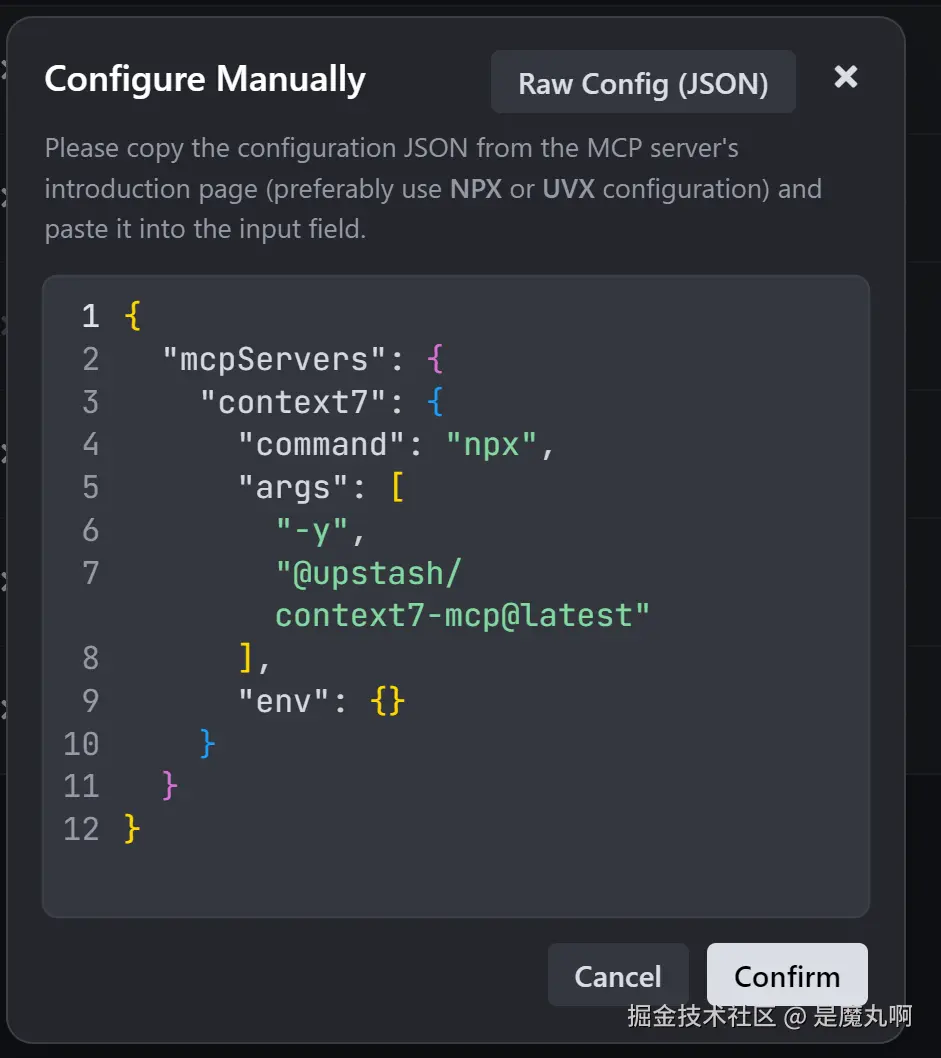Cancel the manual configuration
The image size is (941, 1058).
click(617, 976)
